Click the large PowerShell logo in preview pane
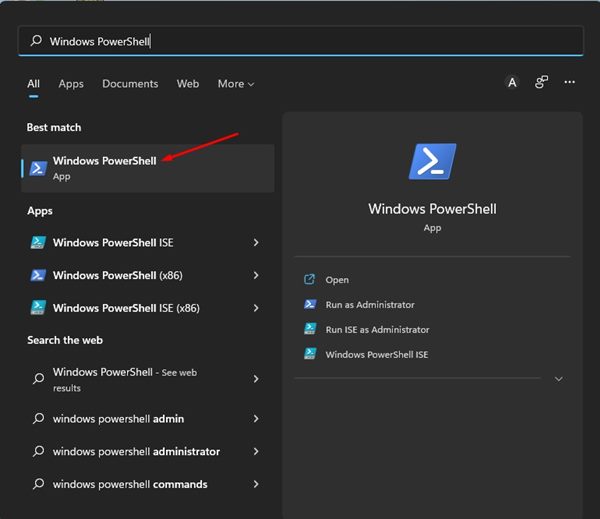 (x=432, y=162)
